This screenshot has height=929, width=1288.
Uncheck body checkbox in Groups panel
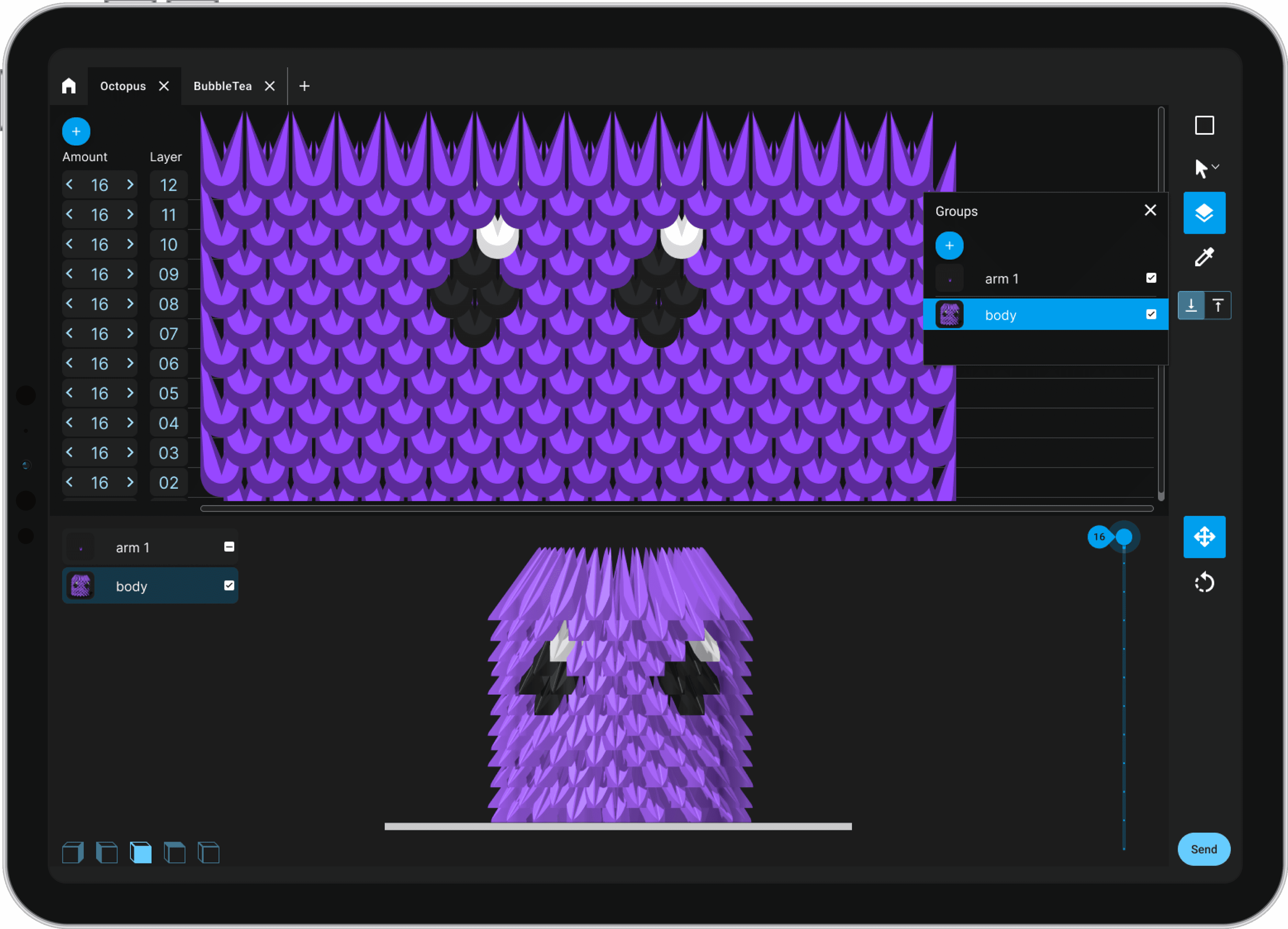click(1151, 315)
